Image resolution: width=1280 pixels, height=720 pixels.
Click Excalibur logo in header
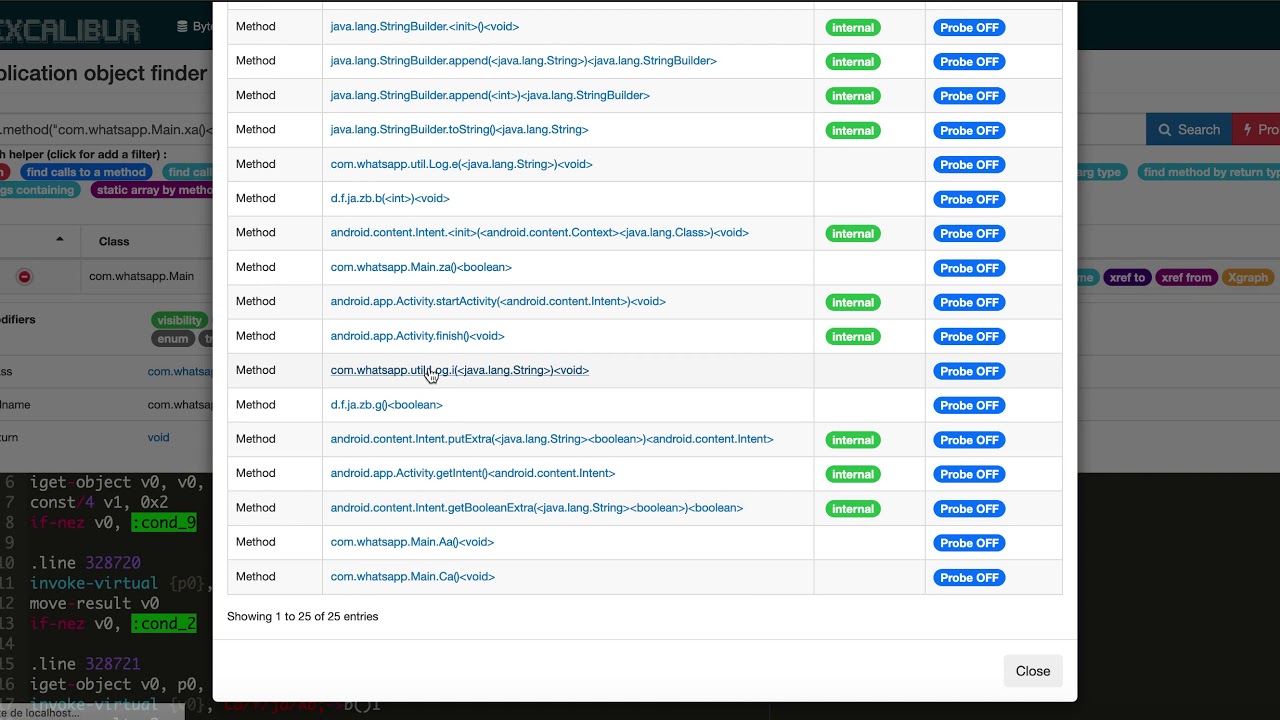pyautogui.click(x=70, y=31)
